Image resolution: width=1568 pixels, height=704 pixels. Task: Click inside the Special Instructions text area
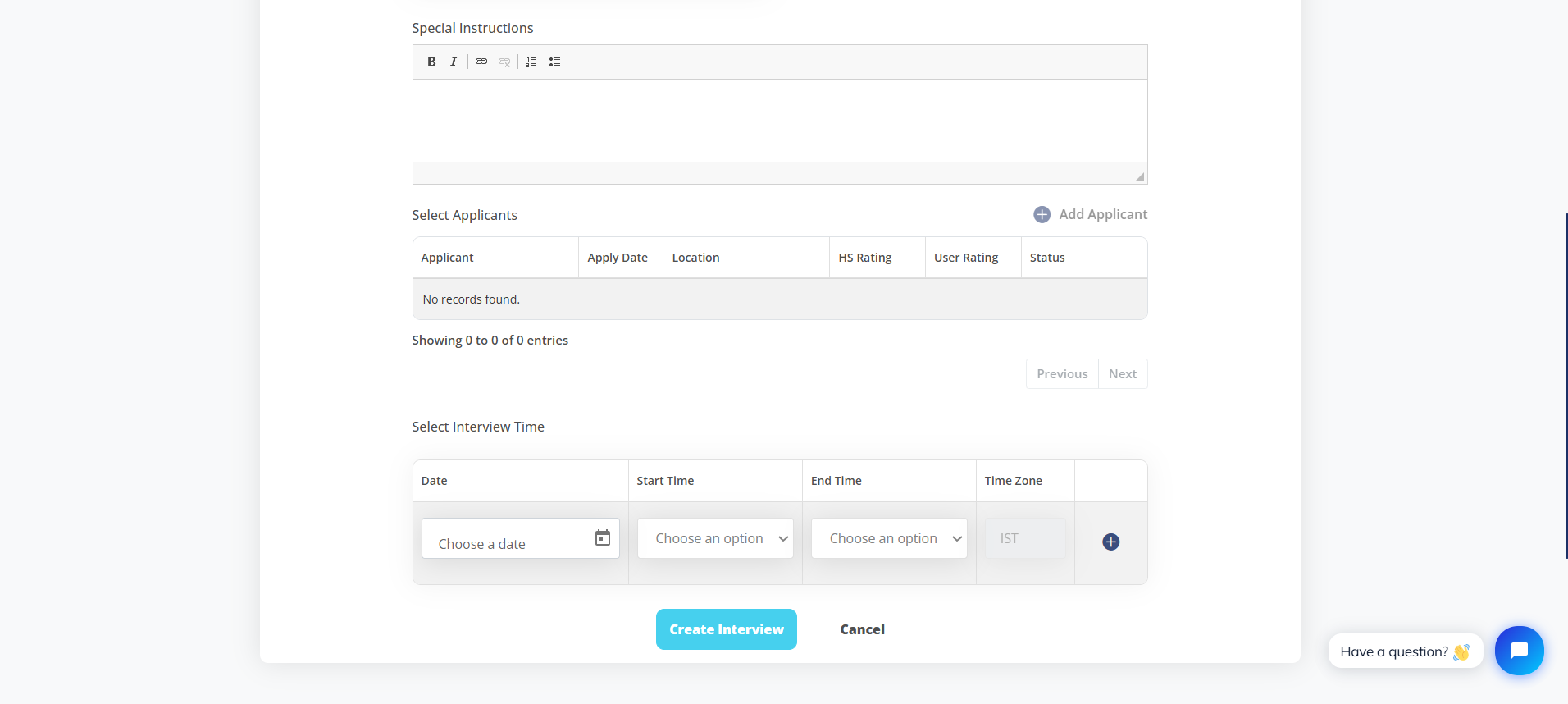pyautogui.click(x=779, y=121)
